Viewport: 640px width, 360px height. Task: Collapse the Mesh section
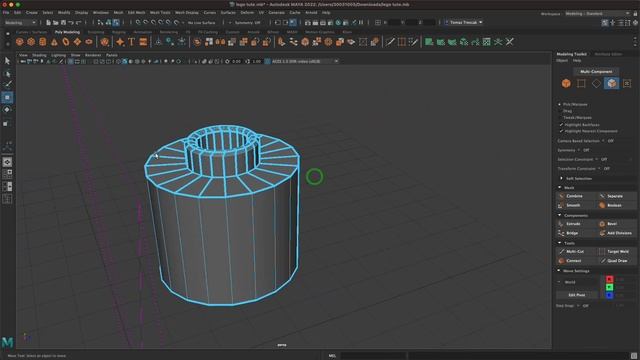pyautogui.click(x=560, y=188)
